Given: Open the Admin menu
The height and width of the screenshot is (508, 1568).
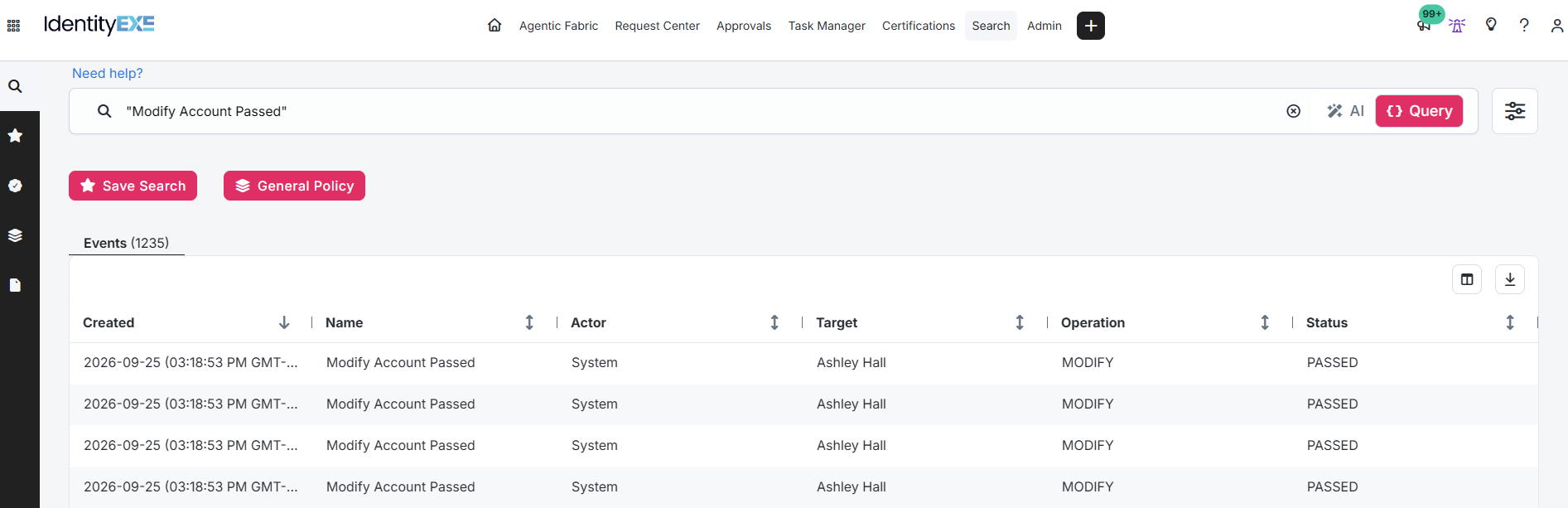Looking at the screenshot, I should pos(1045,26).
